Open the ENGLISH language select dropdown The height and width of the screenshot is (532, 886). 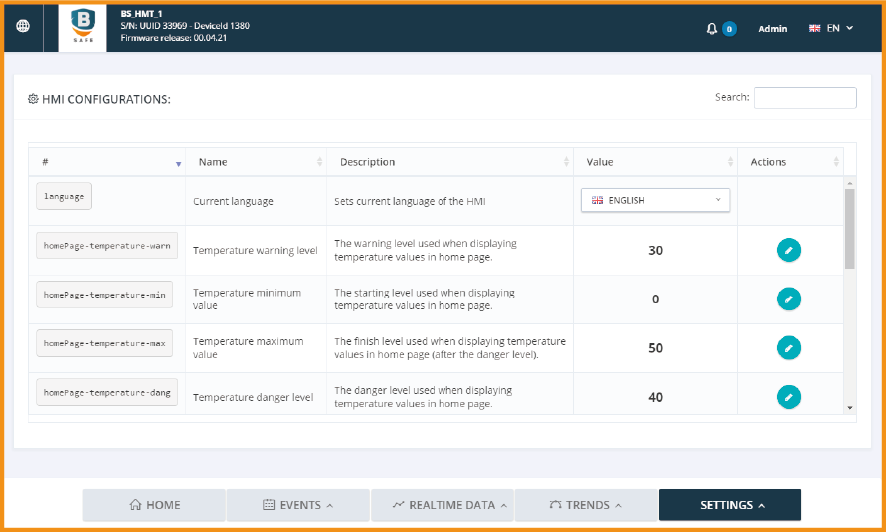655,200
